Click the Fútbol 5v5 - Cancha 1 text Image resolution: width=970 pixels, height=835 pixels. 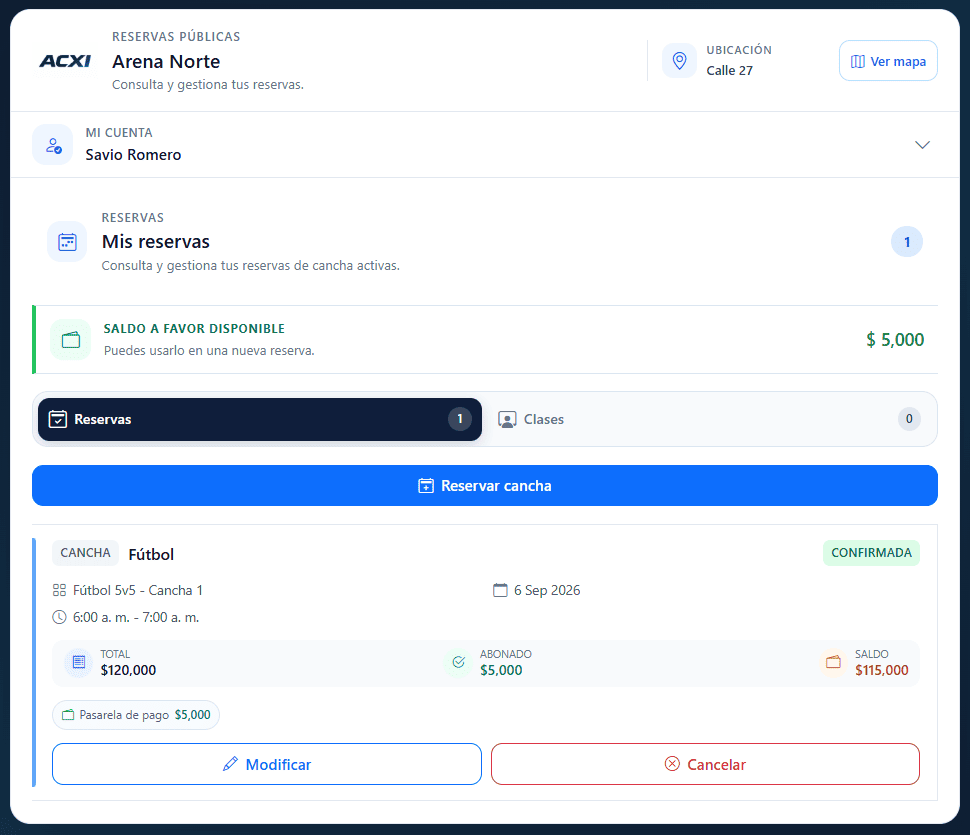coord(137,590)
